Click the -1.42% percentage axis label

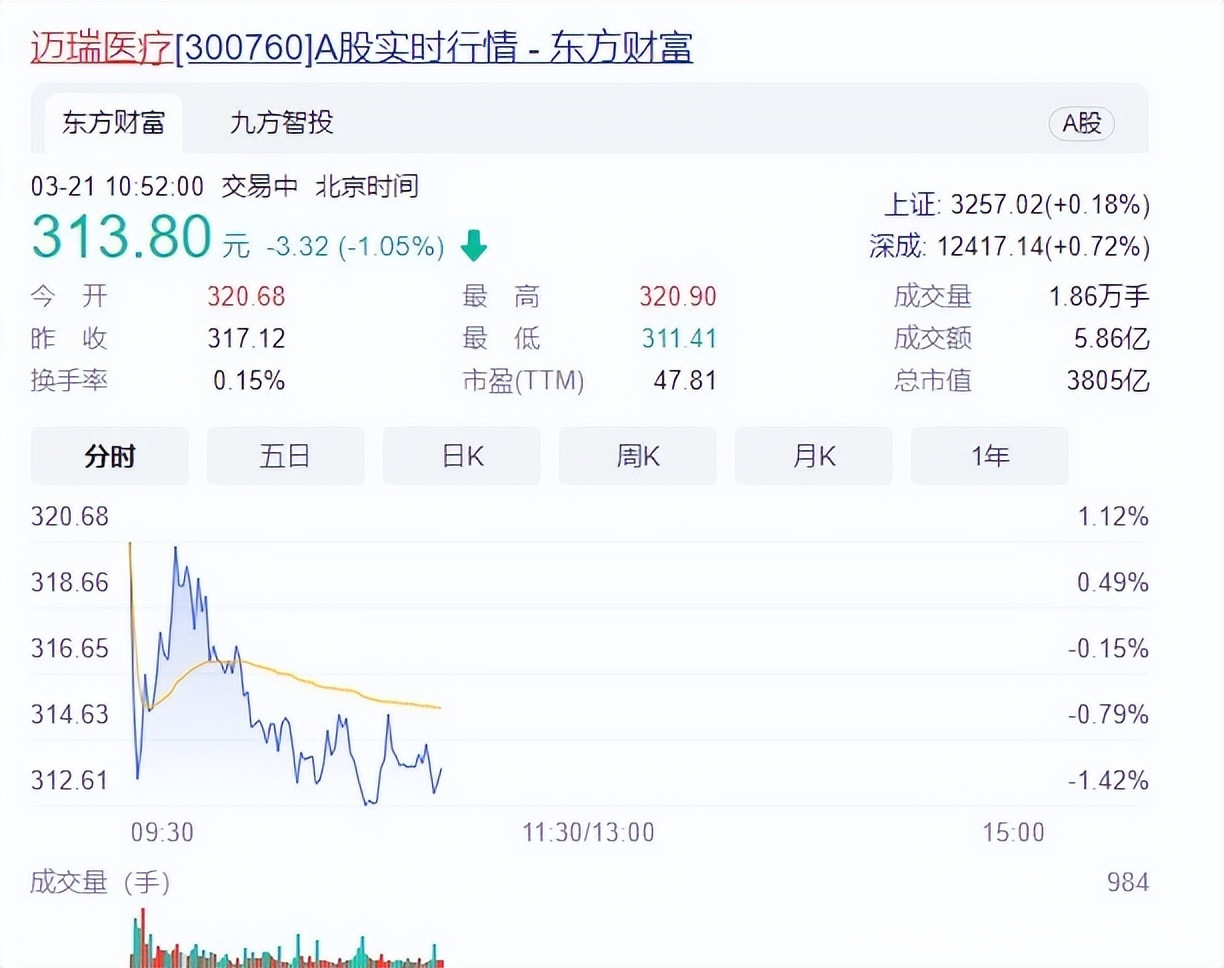[x=1108, y=780]
